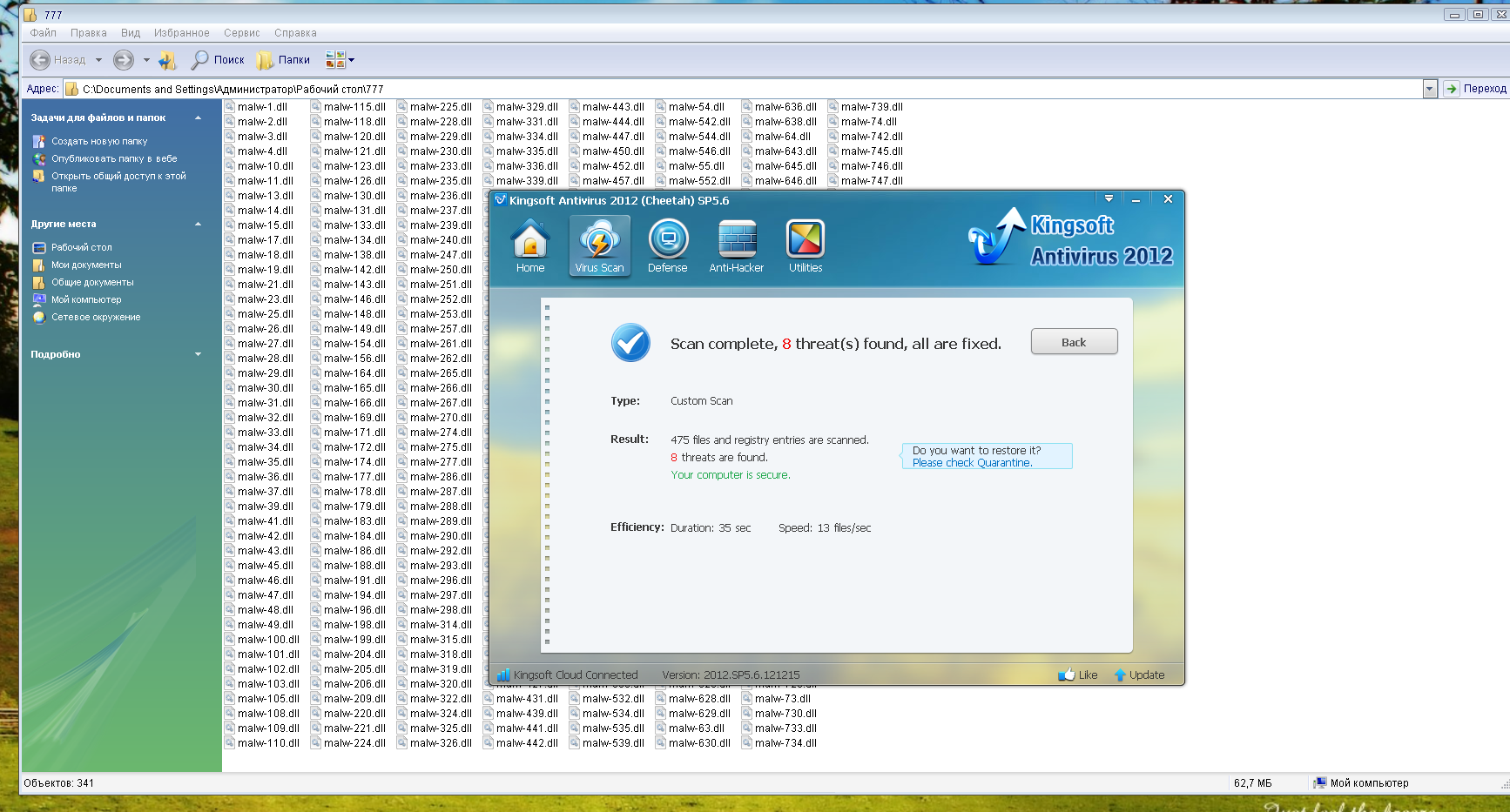Open Общие документы in sidebar
Viewport: 1510px width, 812px height.
[x=92, y=282]
